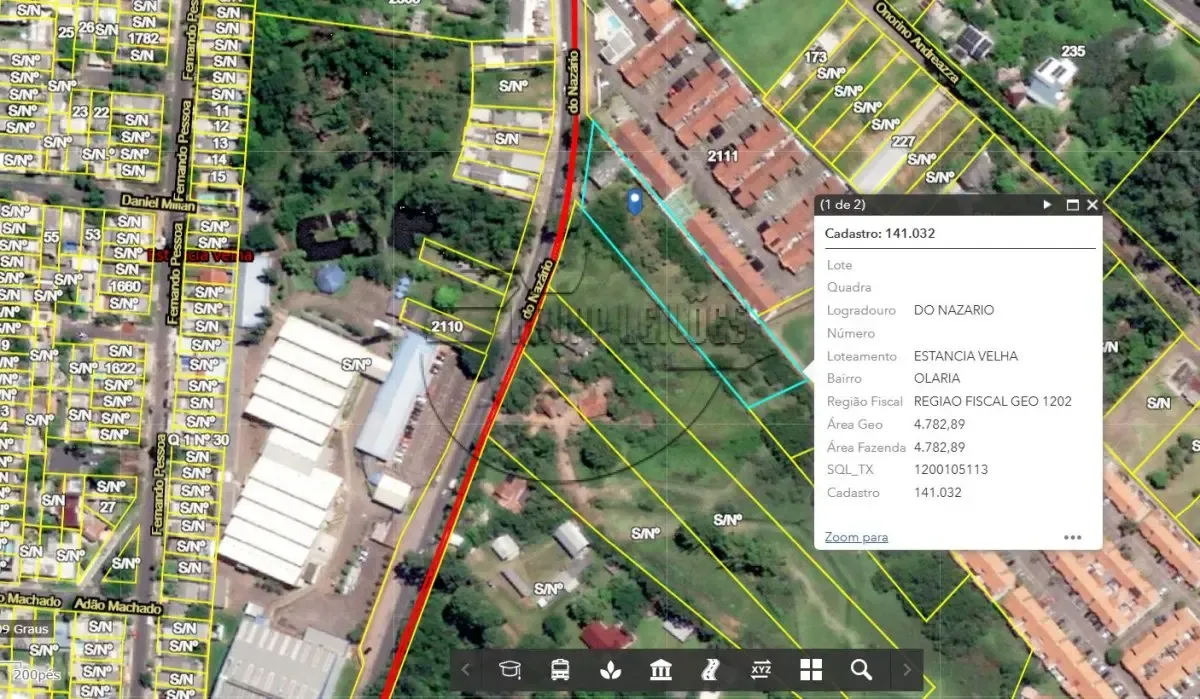Viewport: 1200px width, 699px height.
Task: Open popup more options ellipsis menu
Action: pos(1072,537)
